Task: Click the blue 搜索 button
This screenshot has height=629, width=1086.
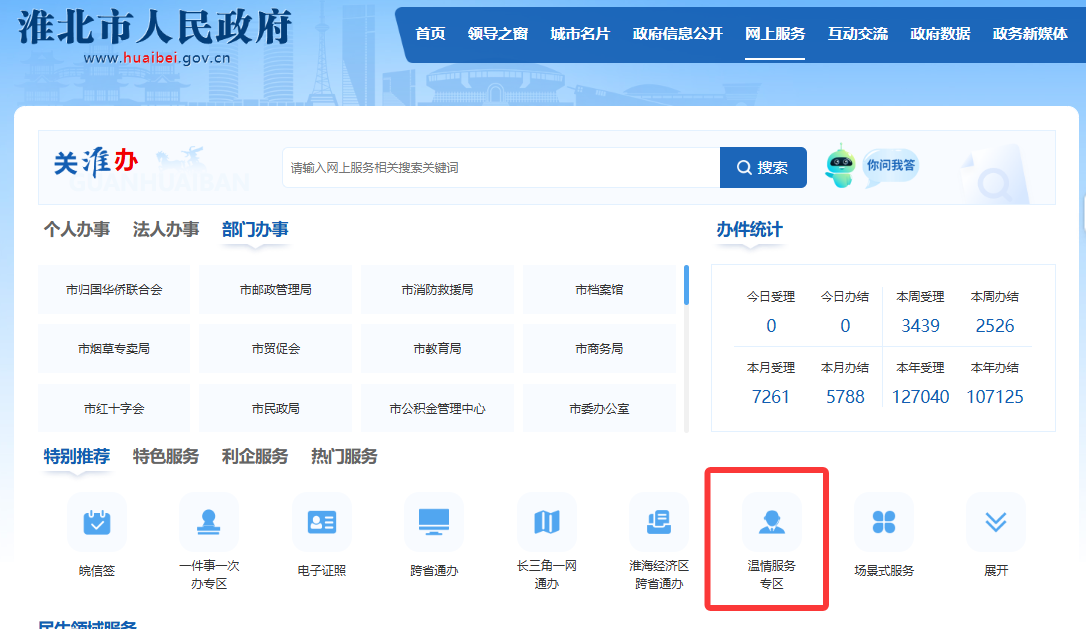Action: click(763, 168)
